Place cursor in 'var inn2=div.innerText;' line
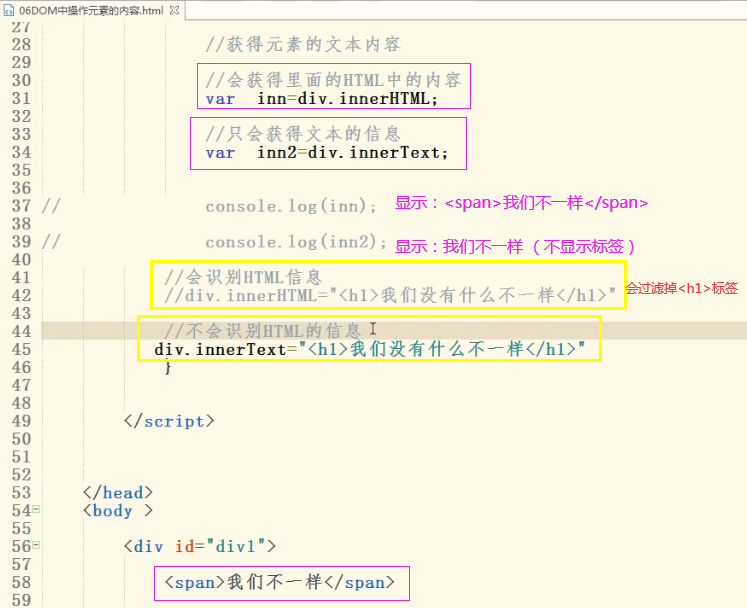This screenshot has width=747, height=608. coord(327,152)
